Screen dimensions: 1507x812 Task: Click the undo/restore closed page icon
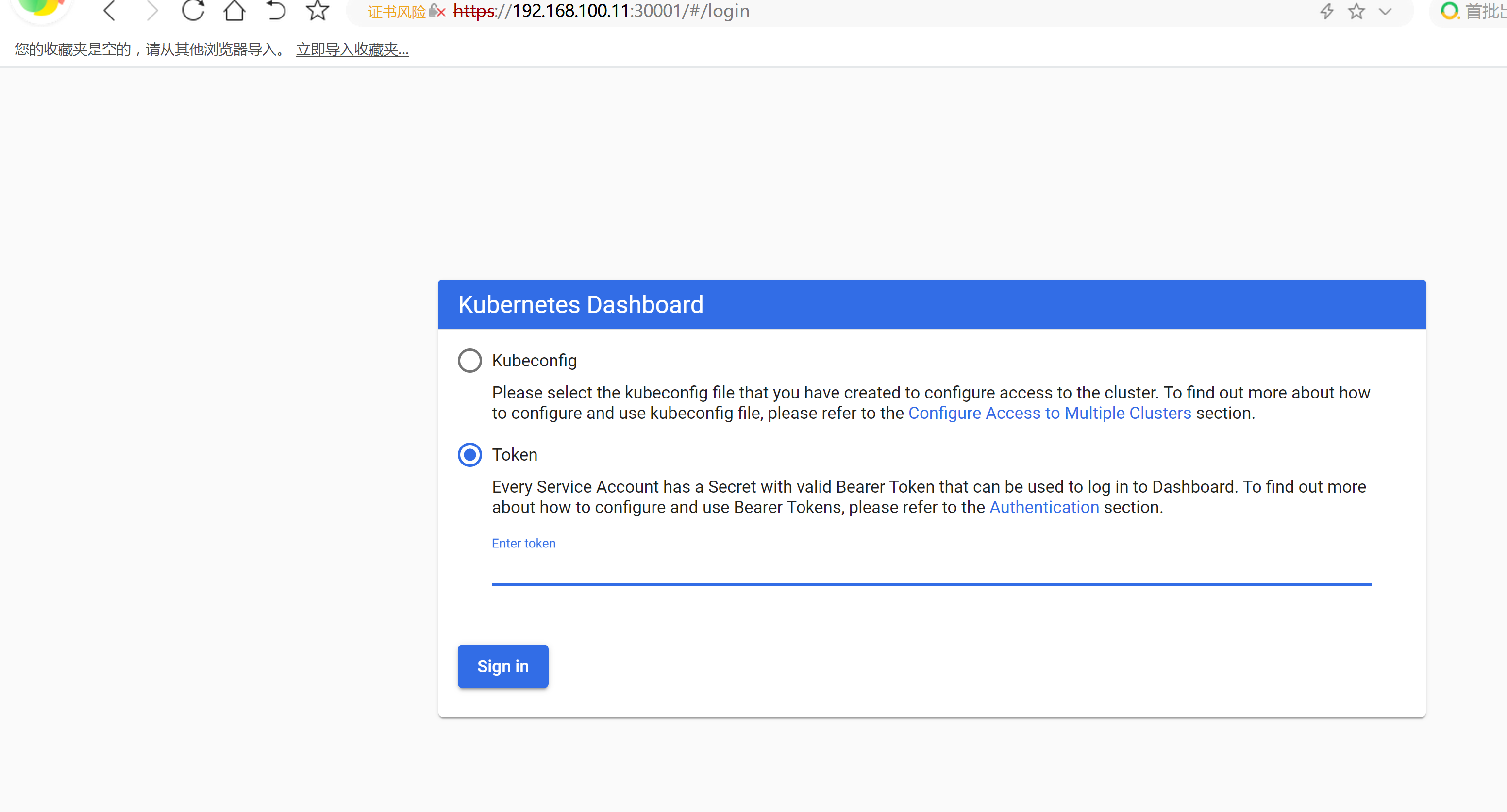[x=276, y=10]
